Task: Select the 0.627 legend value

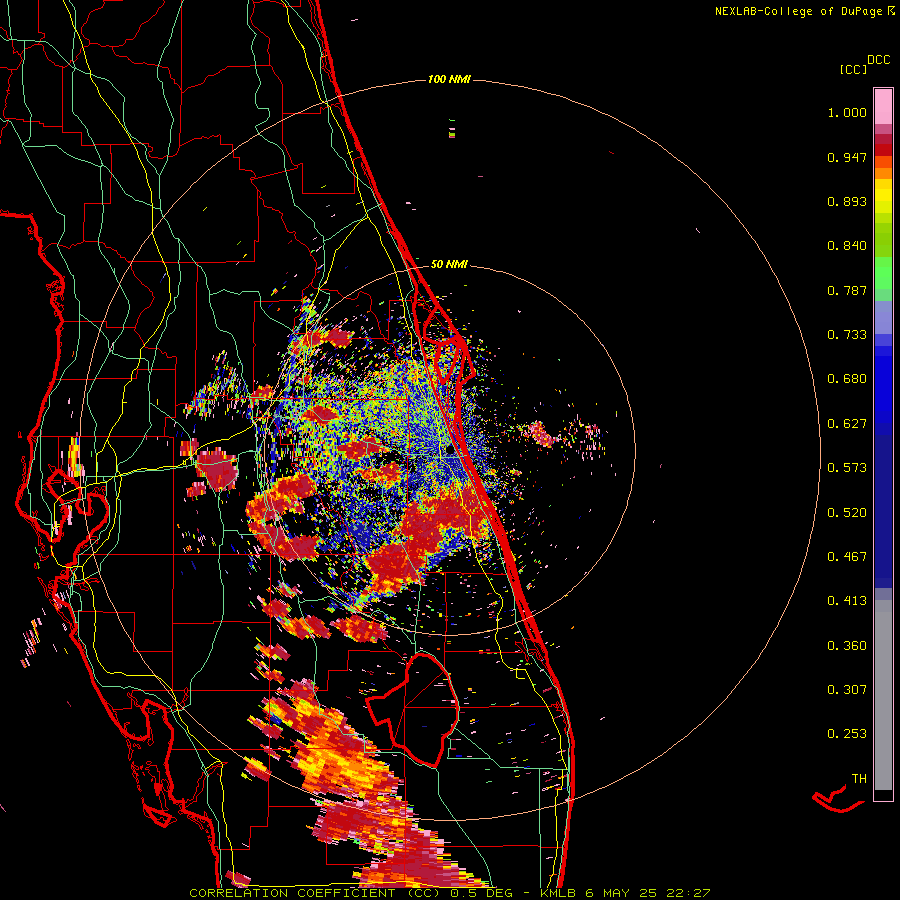Action: point(847,424)
